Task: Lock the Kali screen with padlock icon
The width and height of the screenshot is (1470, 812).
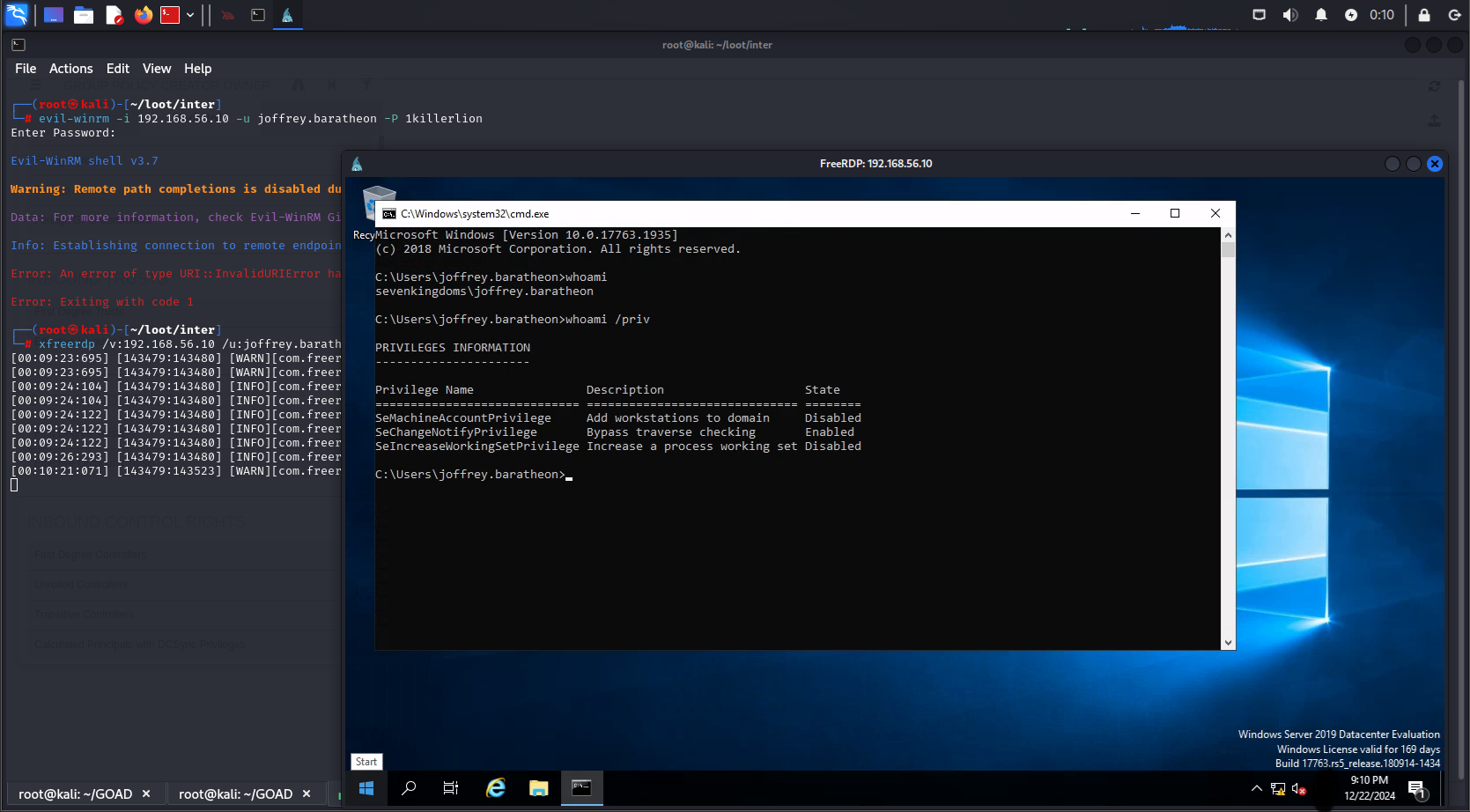Action: [1424, 15]
